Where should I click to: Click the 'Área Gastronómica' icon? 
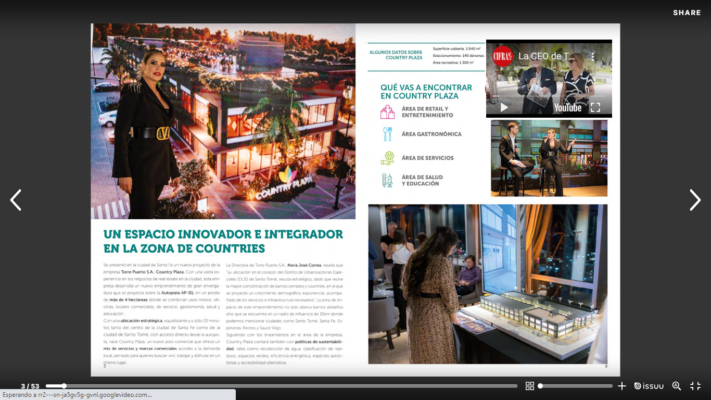pyautogui.click(x=387, y=133)
